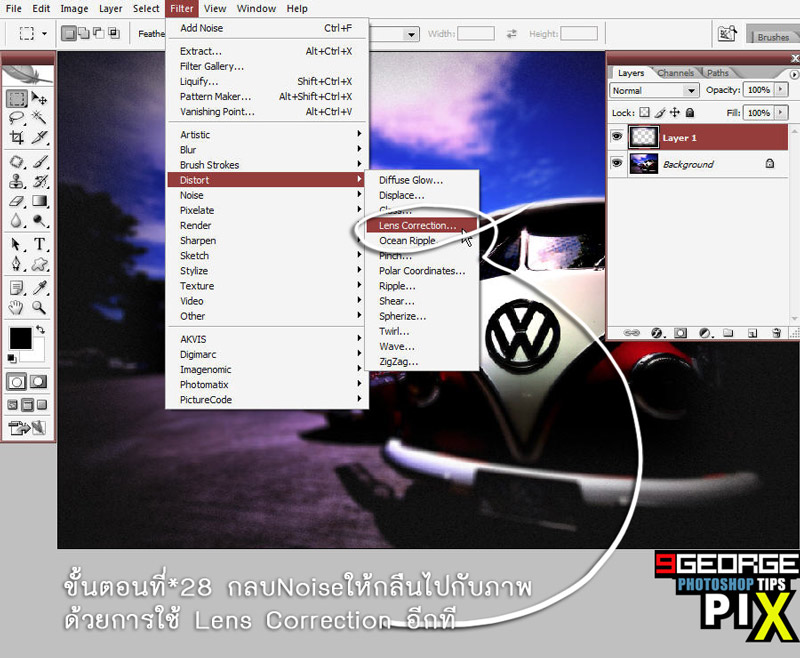
Task: Open the Image menu
Action: 74,9
